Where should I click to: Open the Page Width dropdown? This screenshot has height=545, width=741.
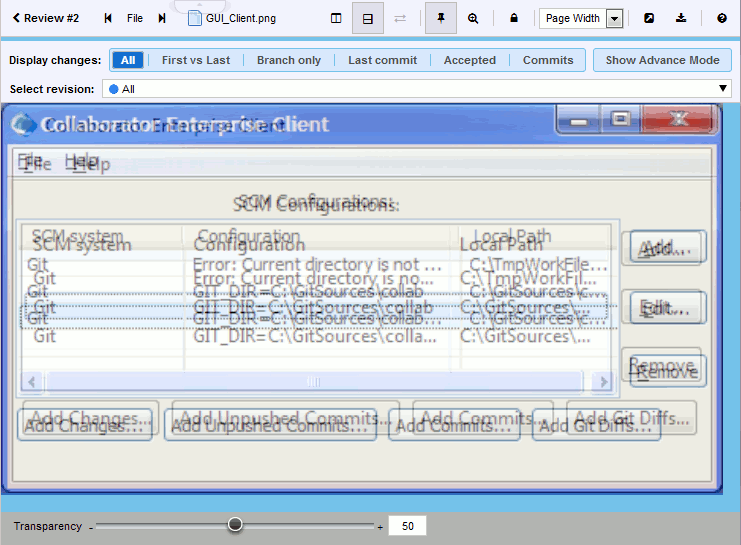(581, 18)
